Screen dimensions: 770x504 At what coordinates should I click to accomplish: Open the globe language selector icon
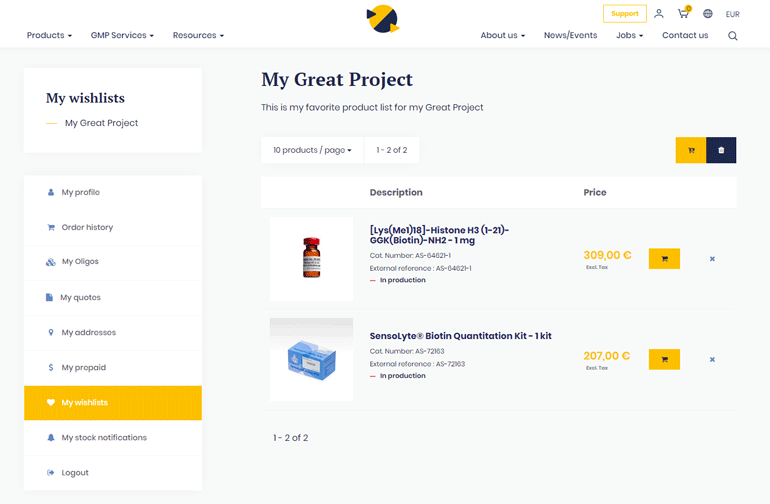(708, 14)
